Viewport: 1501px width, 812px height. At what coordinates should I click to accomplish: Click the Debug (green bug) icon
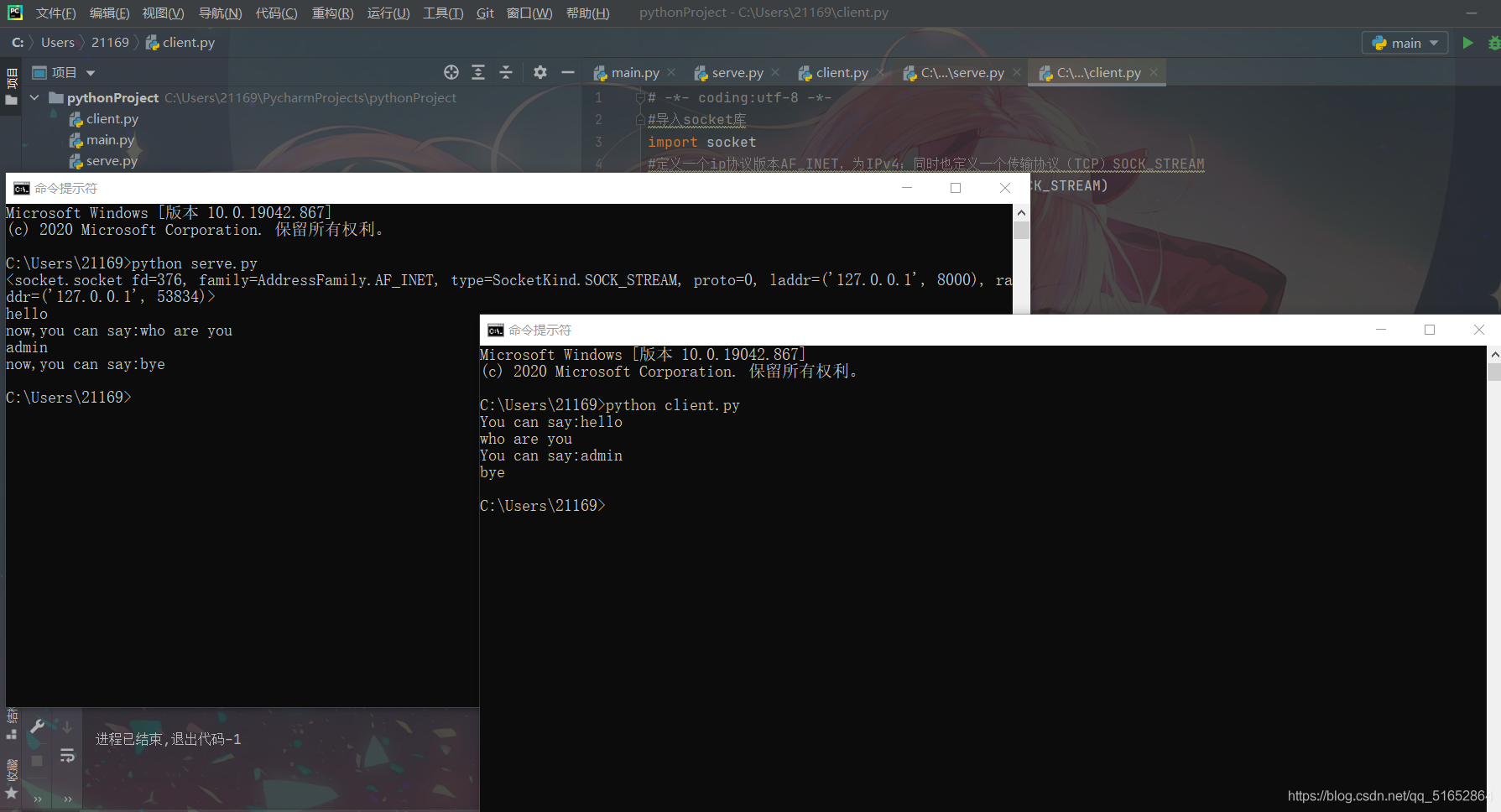pyautogui.click(x=1498, y=42)
